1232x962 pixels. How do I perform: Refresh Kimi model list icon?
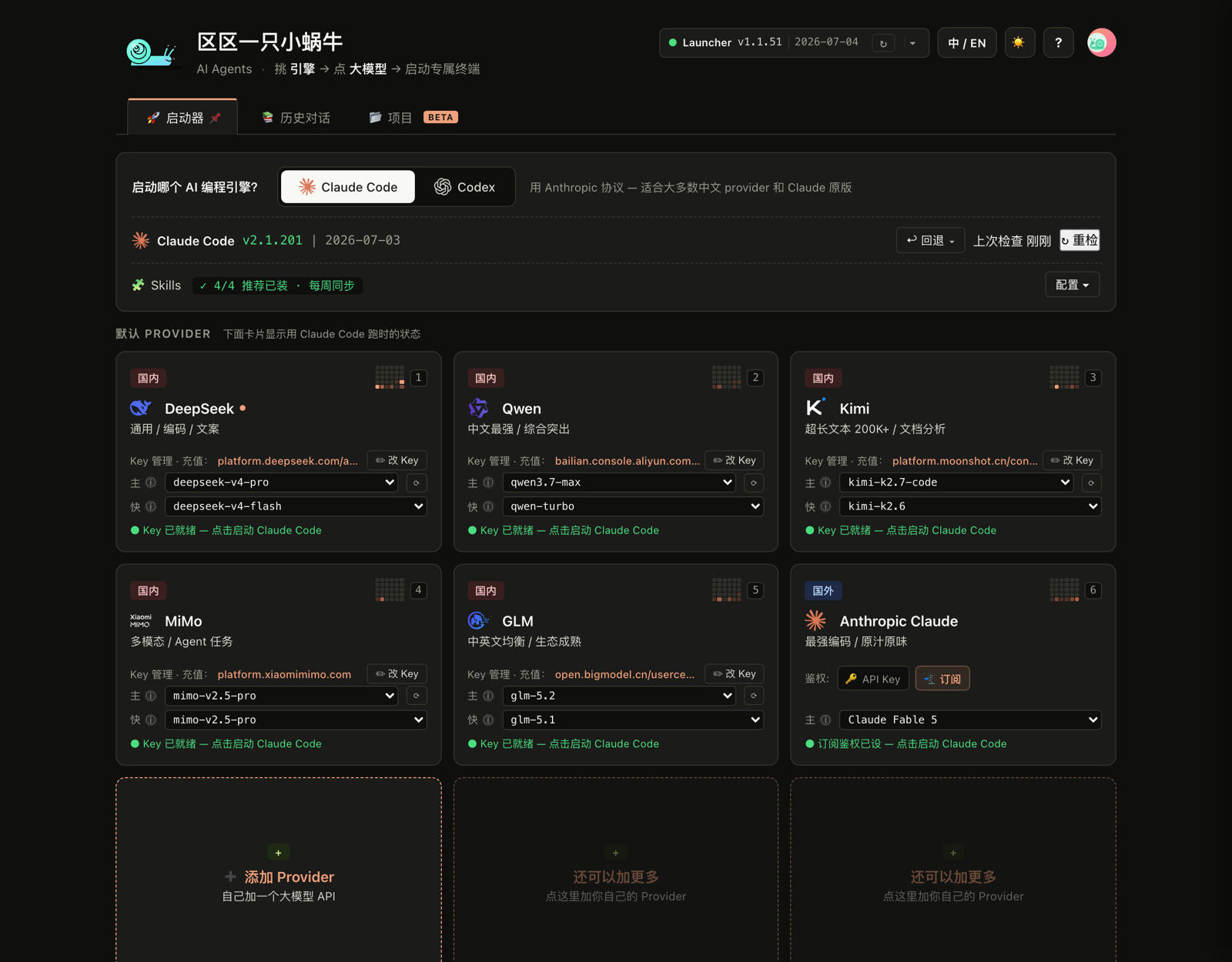(1091, 483)
